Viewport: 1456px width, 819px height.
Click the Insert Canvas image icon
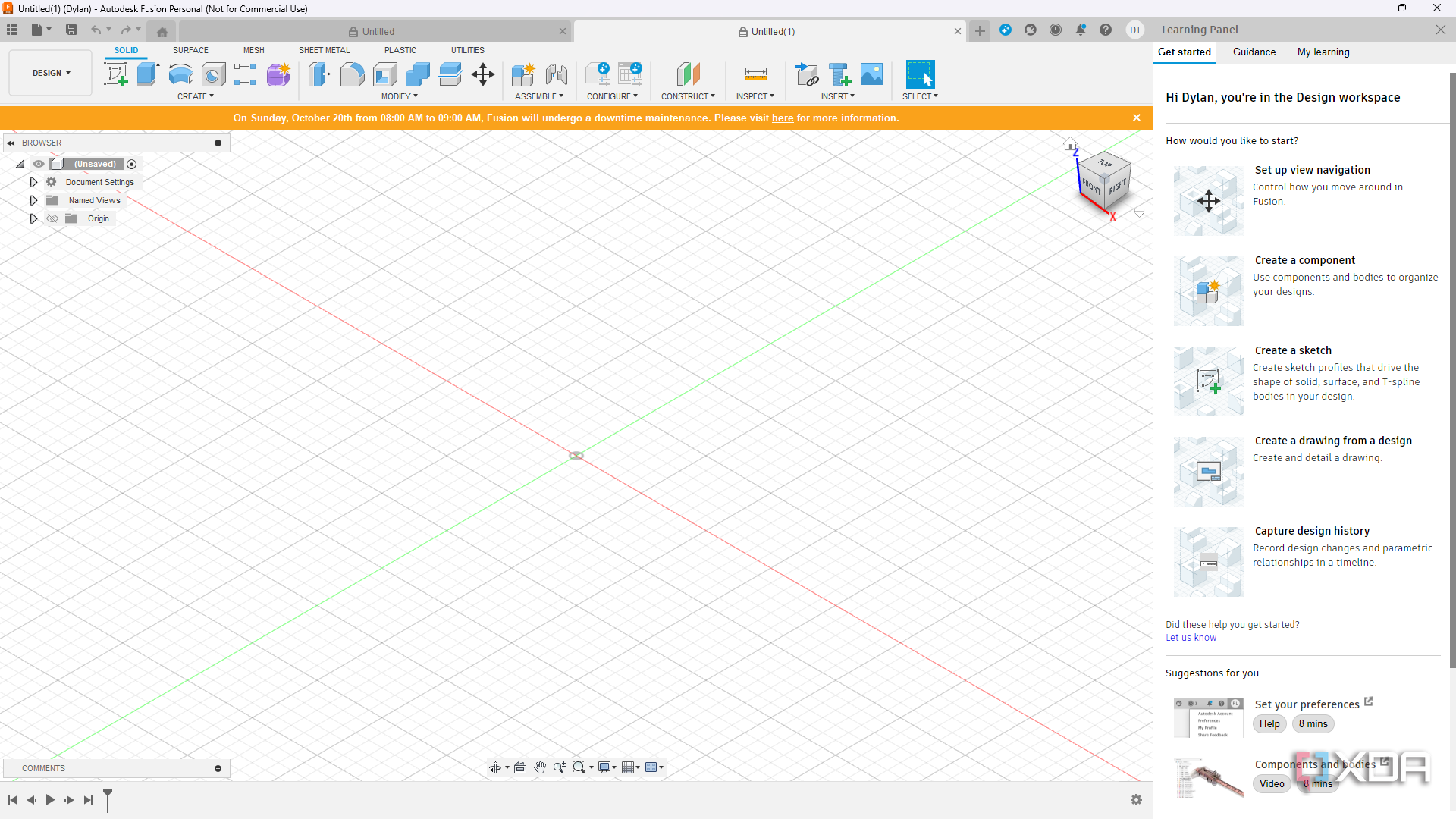(872, 74)
